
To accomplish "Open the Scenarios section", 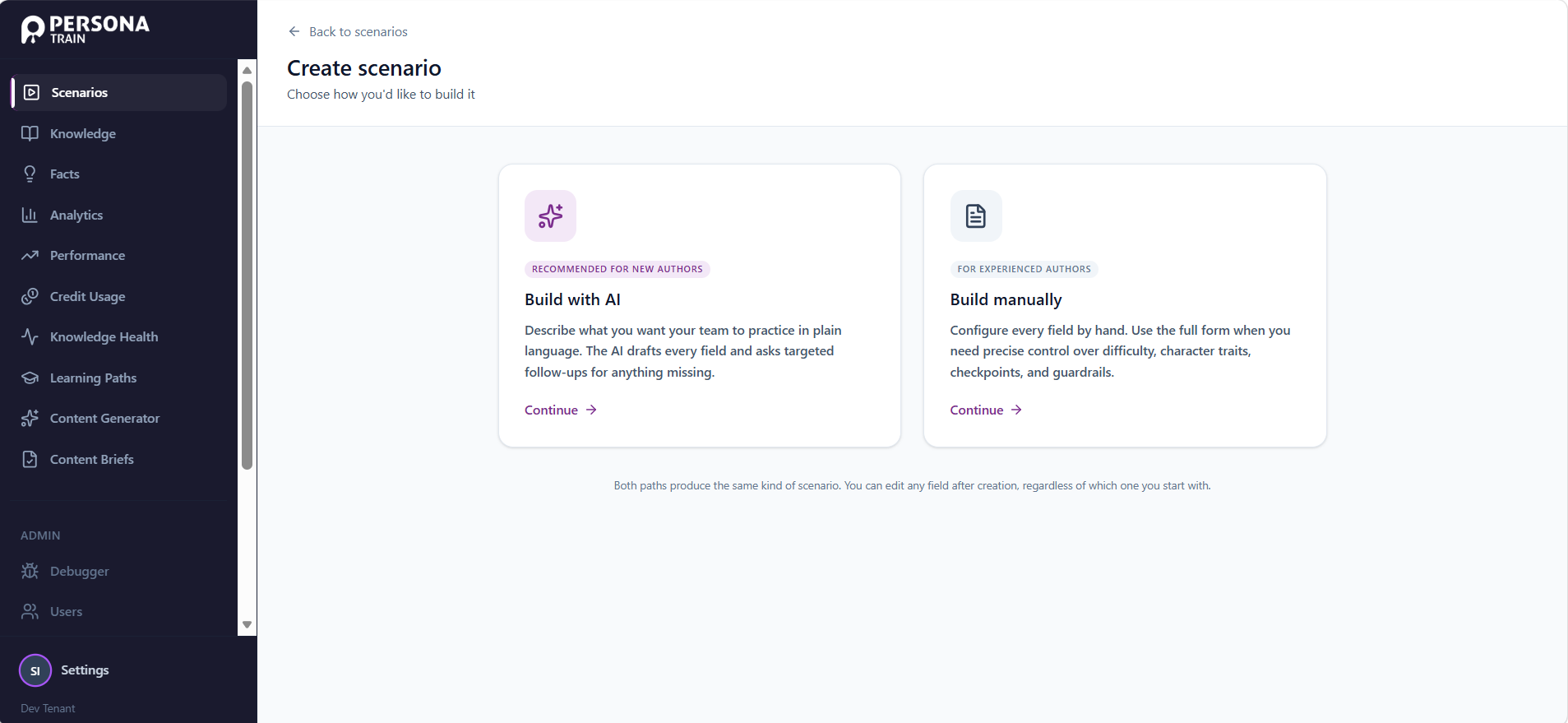I will click(119, 92).
